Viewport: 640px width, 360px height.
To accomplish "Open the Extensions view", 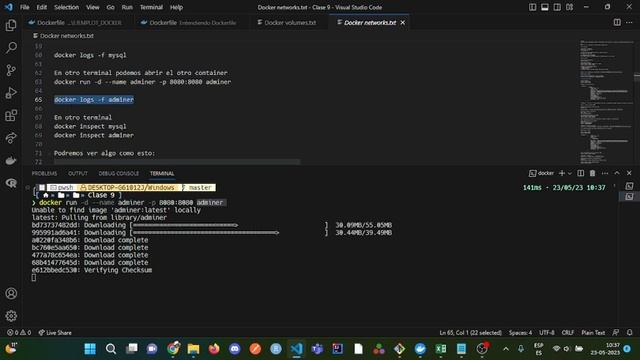I will click(x=11, y=116).
